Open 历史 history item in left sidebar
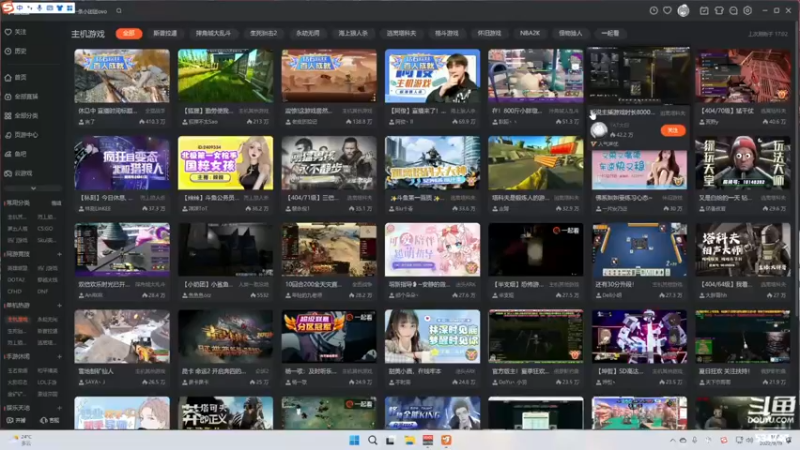Image resolution: width=800 pixels, height=450 pixels. pyautogui.click(x=15, y=51)
